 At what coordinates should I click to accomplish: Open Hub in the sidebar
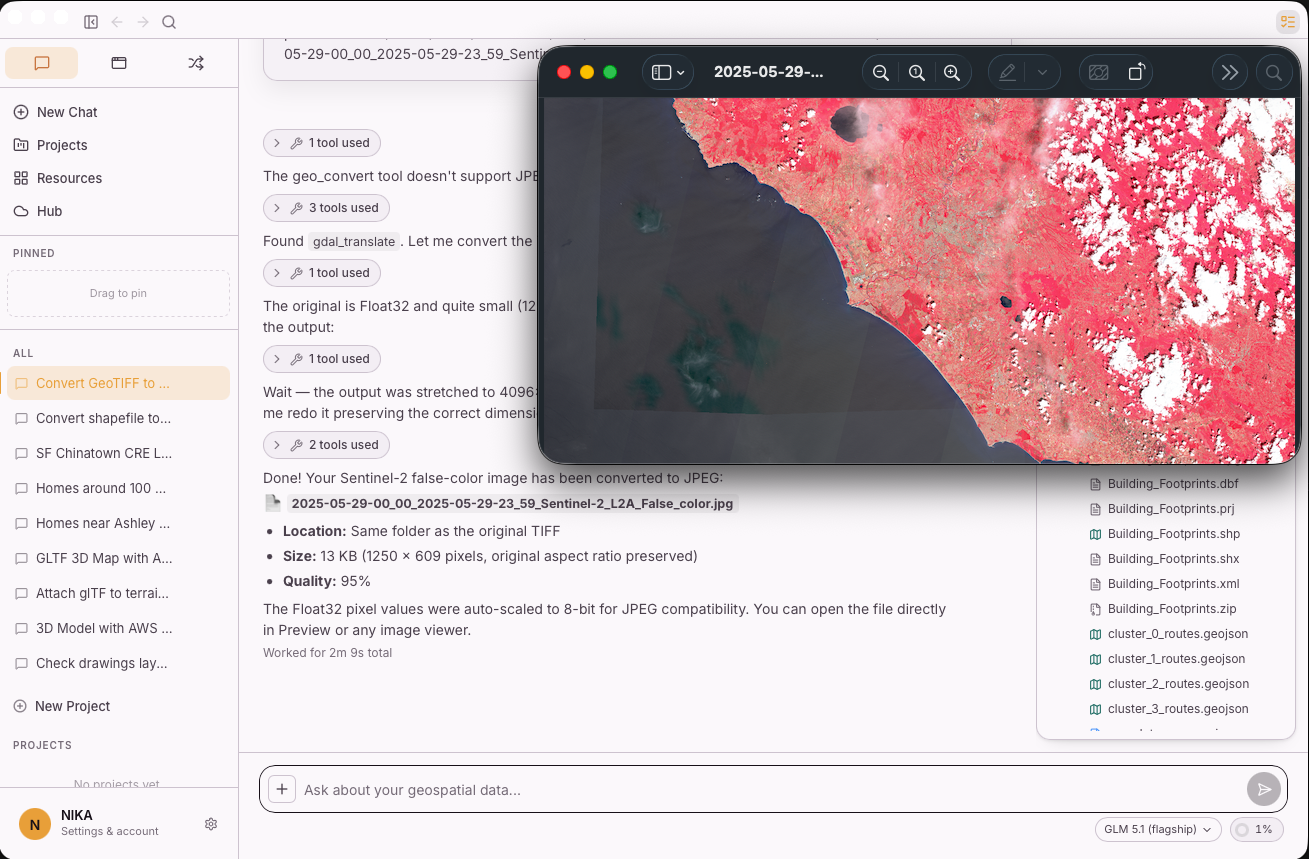(x=119, y=211)
